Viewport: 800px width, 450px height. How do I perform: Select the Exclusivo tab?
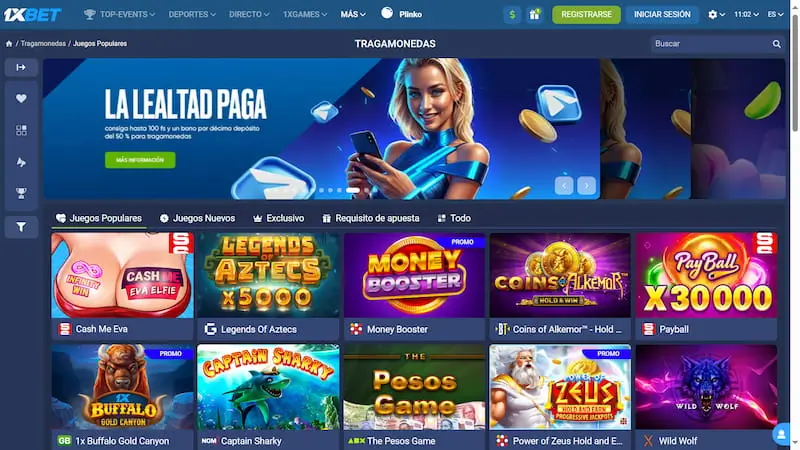(279, 218)
